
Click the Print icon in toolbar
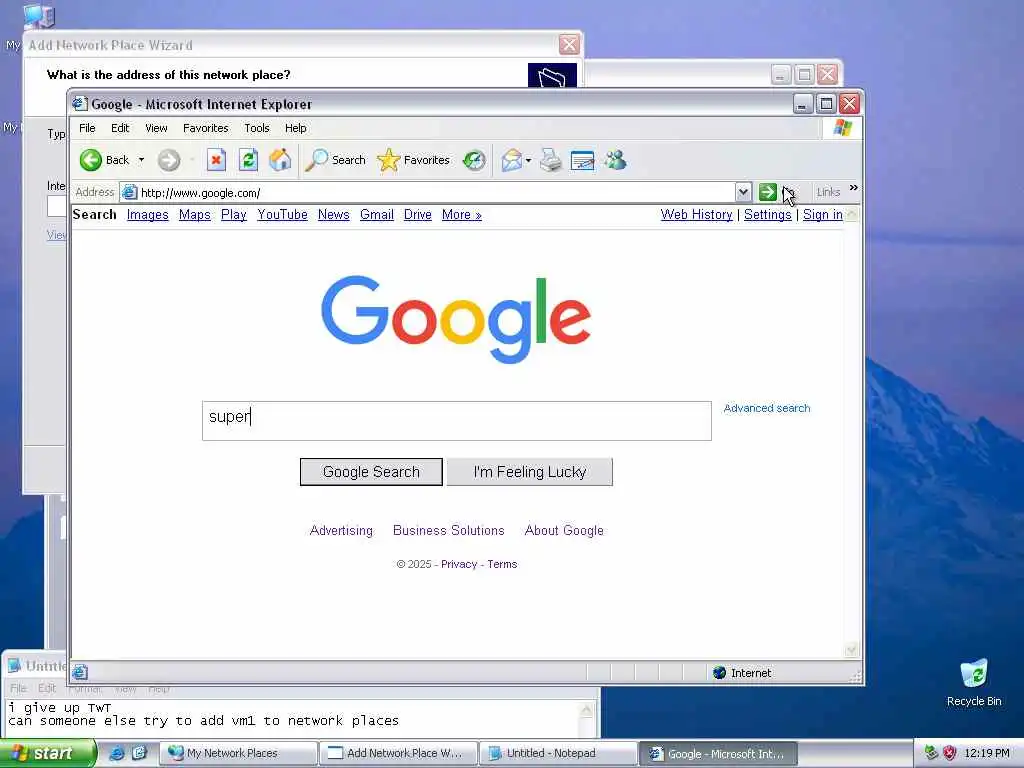[551, 160]
